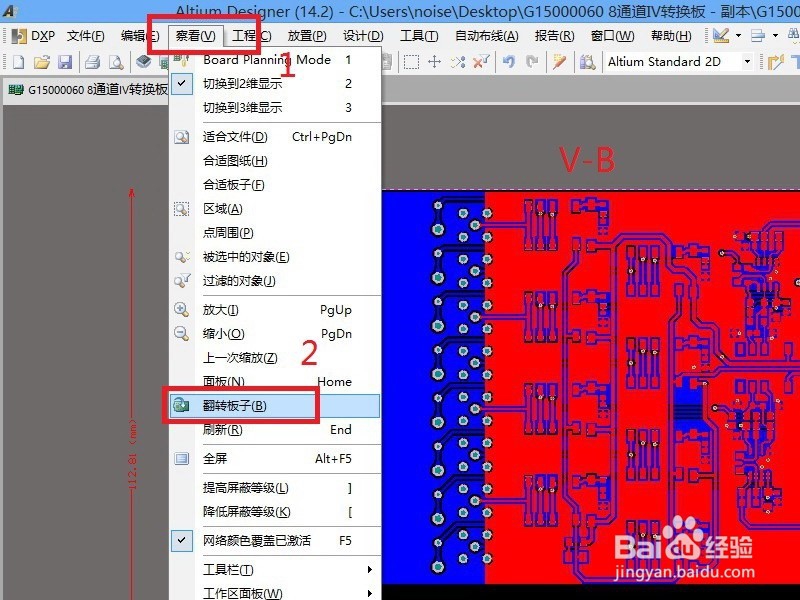Screen dimensions: 800x600
Task: Choose 切换到3维显示 menu entry
Action: (x=276, y=108)
